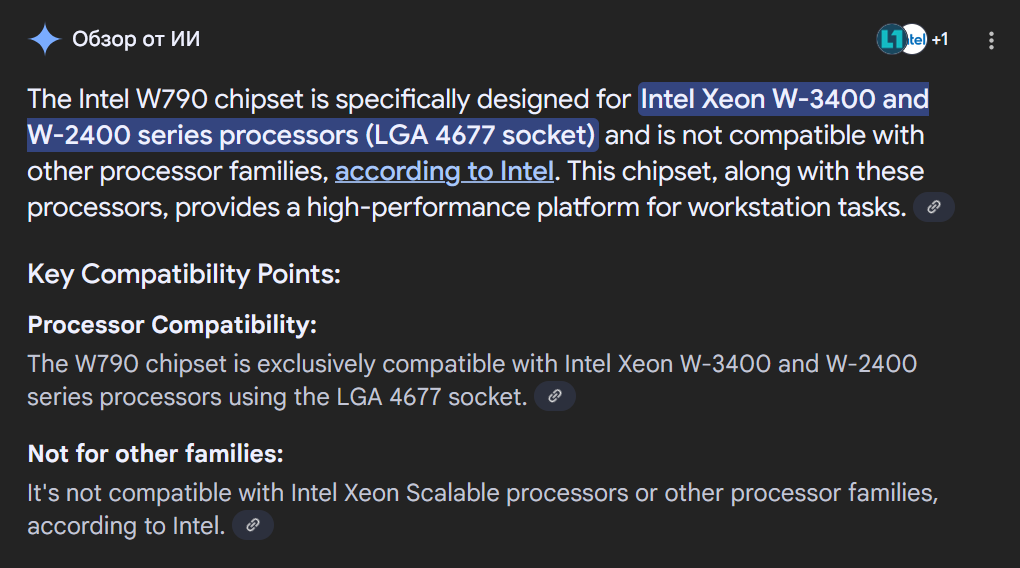
Task: Click text "It's not compatible with Intel Xeon Scalable"
Action: [x=263, y=493]
